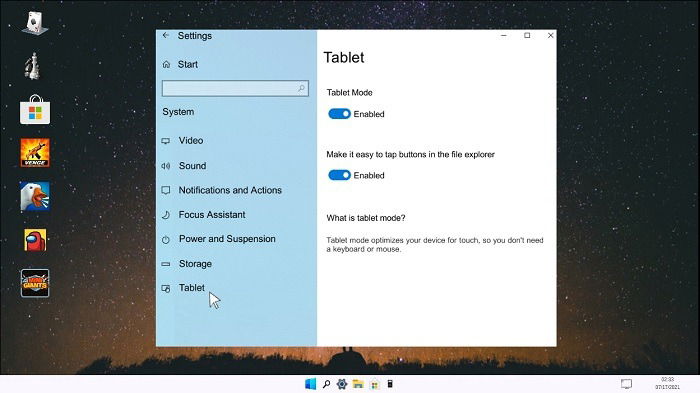Toggle off easy tap buttons in file explorer
Viewport: 700px width, 393px height.
tap(339, 175)
